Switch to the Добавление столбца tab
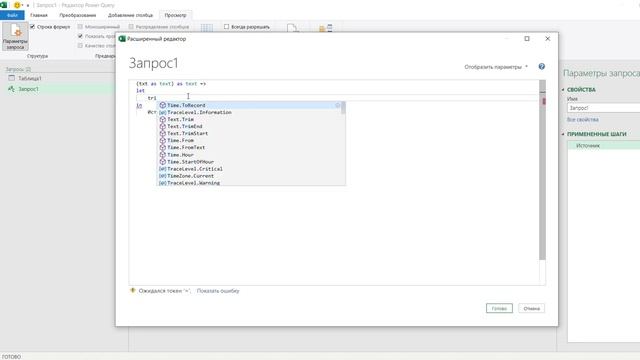Image resolution: width=640 pixels, height=360 pixels. (x=130, y=15)
